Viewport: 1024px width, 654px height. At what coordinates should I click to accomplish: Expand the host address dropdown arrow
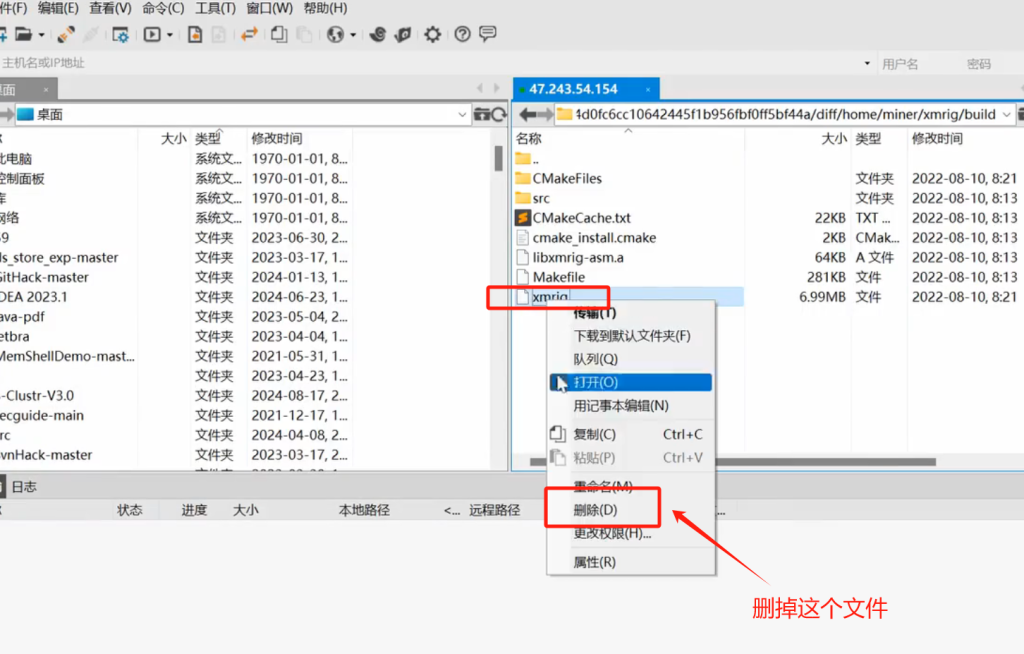point(867,63)
